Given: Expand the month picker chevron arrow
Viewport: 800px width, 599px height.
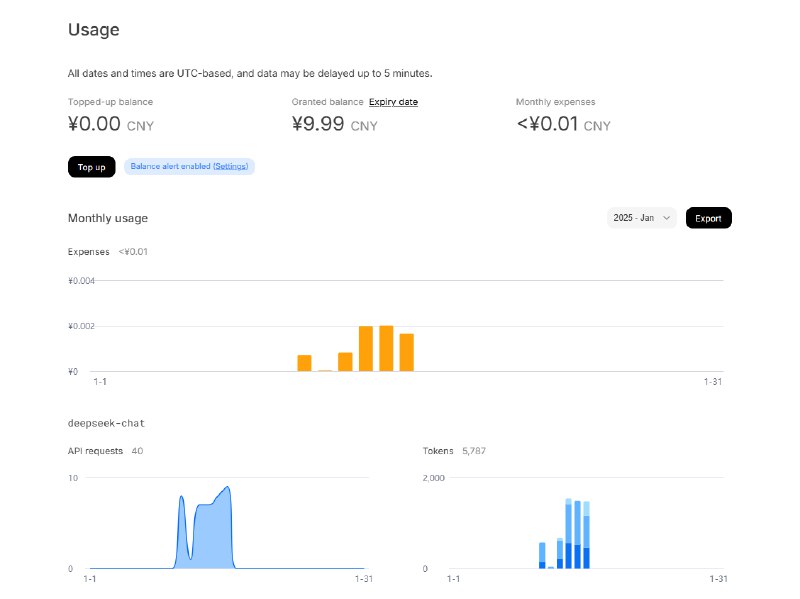Looking at the screenshot, I should pos(667,217).
